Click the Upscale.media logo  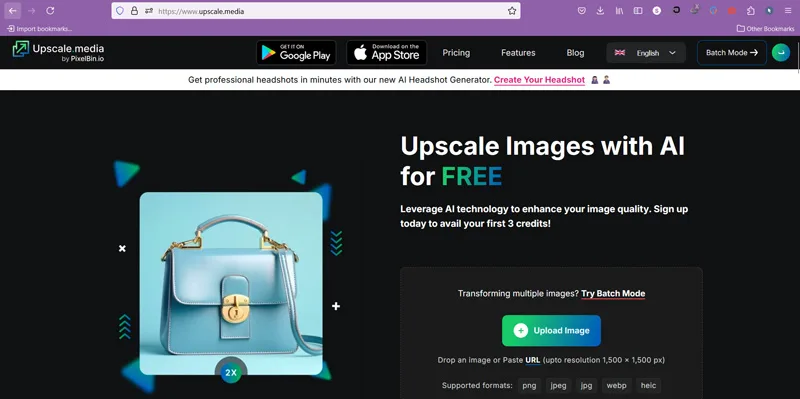click(58, 53)
